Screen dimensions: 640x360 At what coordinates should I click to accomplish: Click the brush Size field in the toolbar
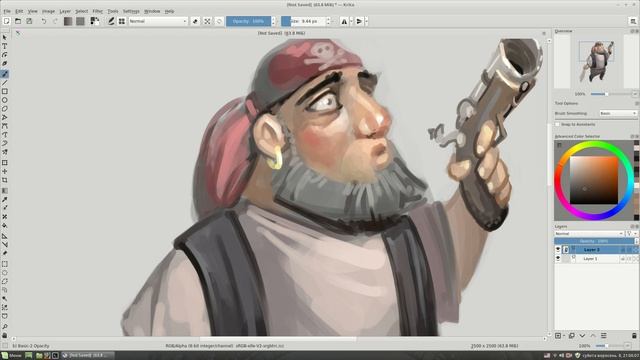[304, 21]
